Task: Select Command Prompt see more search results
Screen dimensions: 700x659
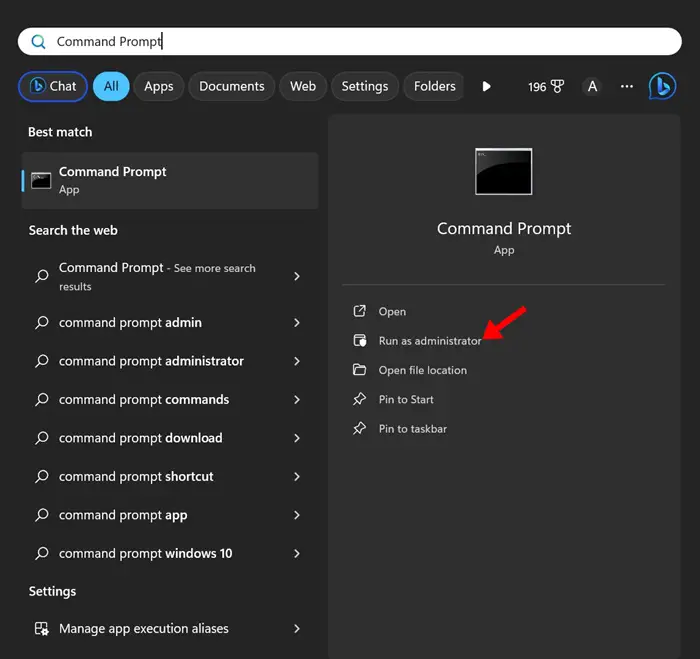Action: (170, 276)
